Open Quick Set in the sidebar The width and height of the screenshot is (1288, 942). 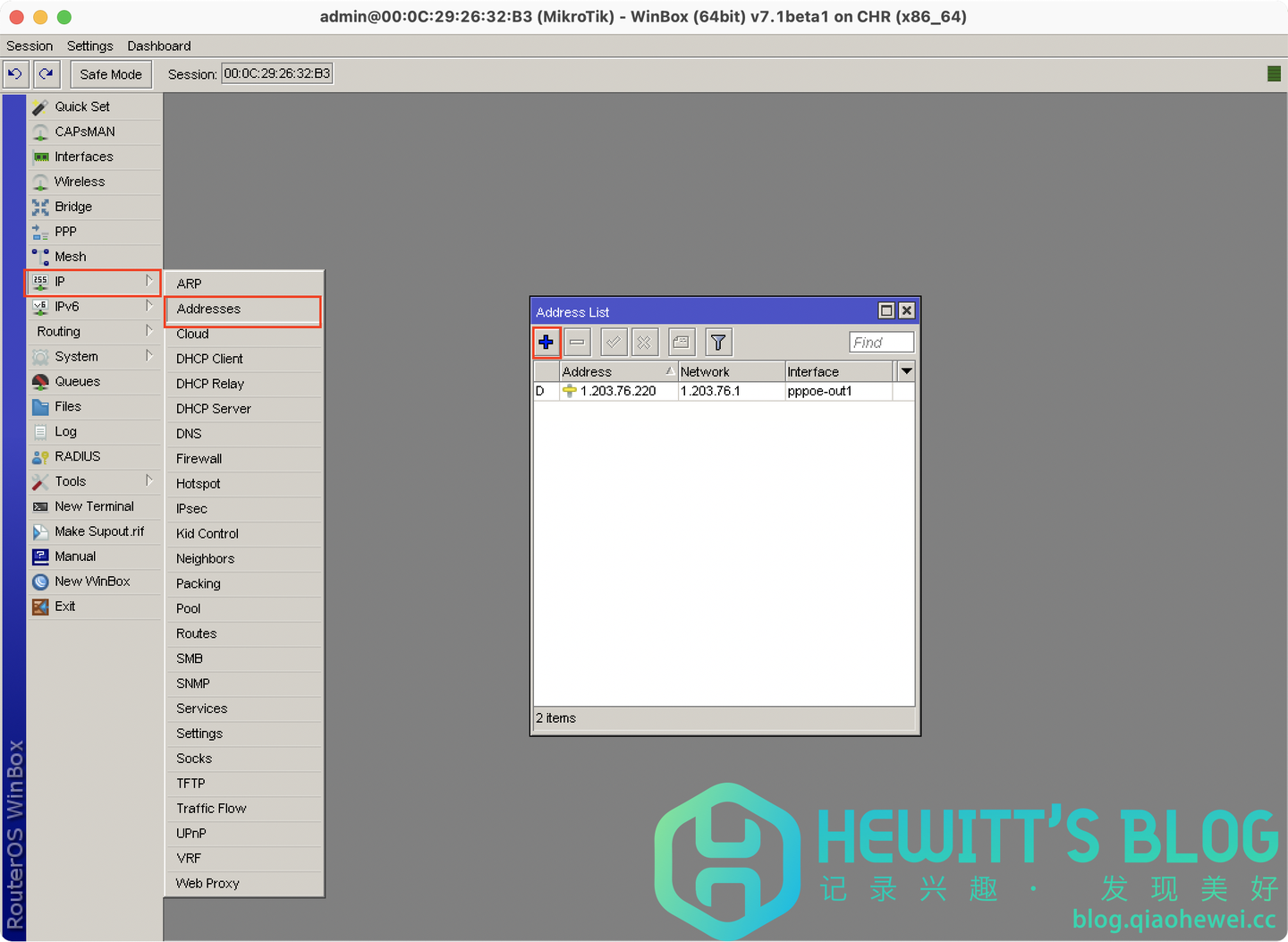coord(95,106)
